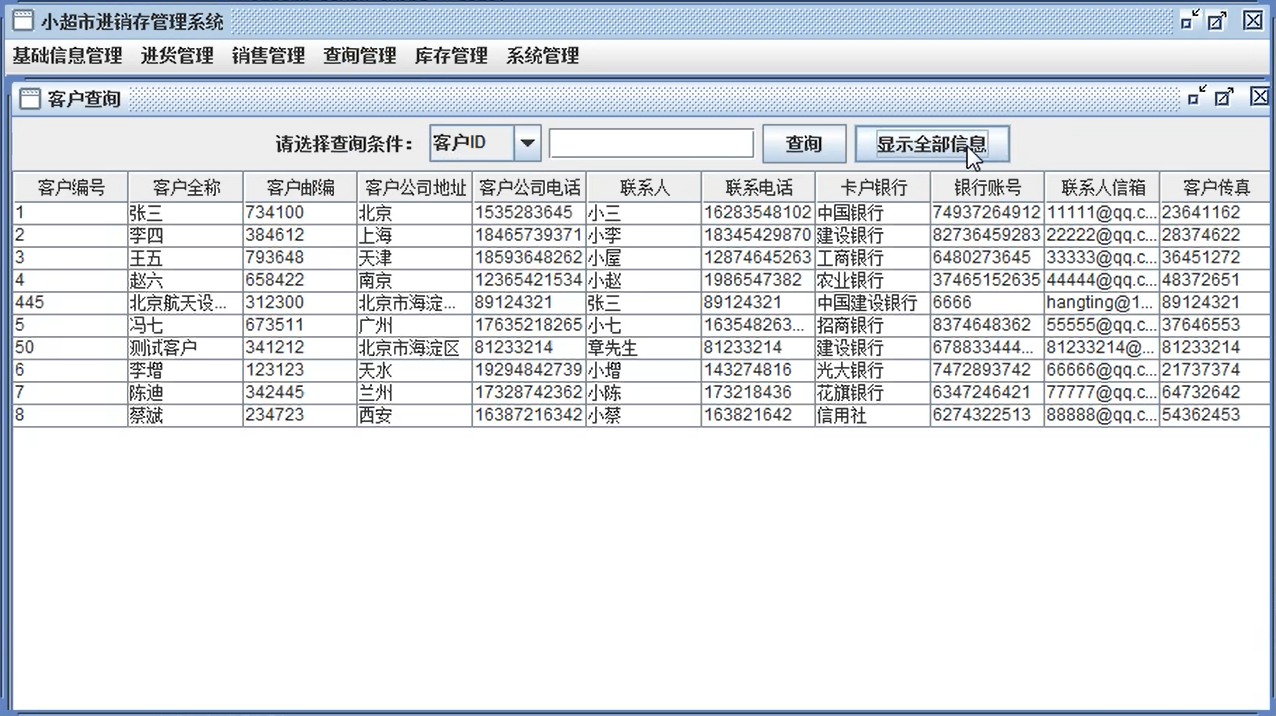Click the bank cell 信用社
Viewport: 1276px width, 716px height.
click(872, 415)
